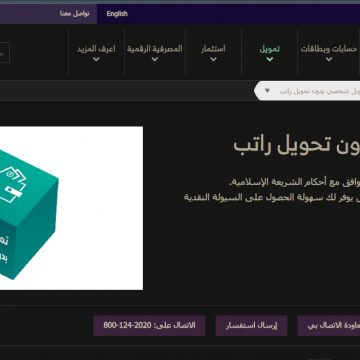
Task: Select the استثمار menu label
Action: [213, 49]
